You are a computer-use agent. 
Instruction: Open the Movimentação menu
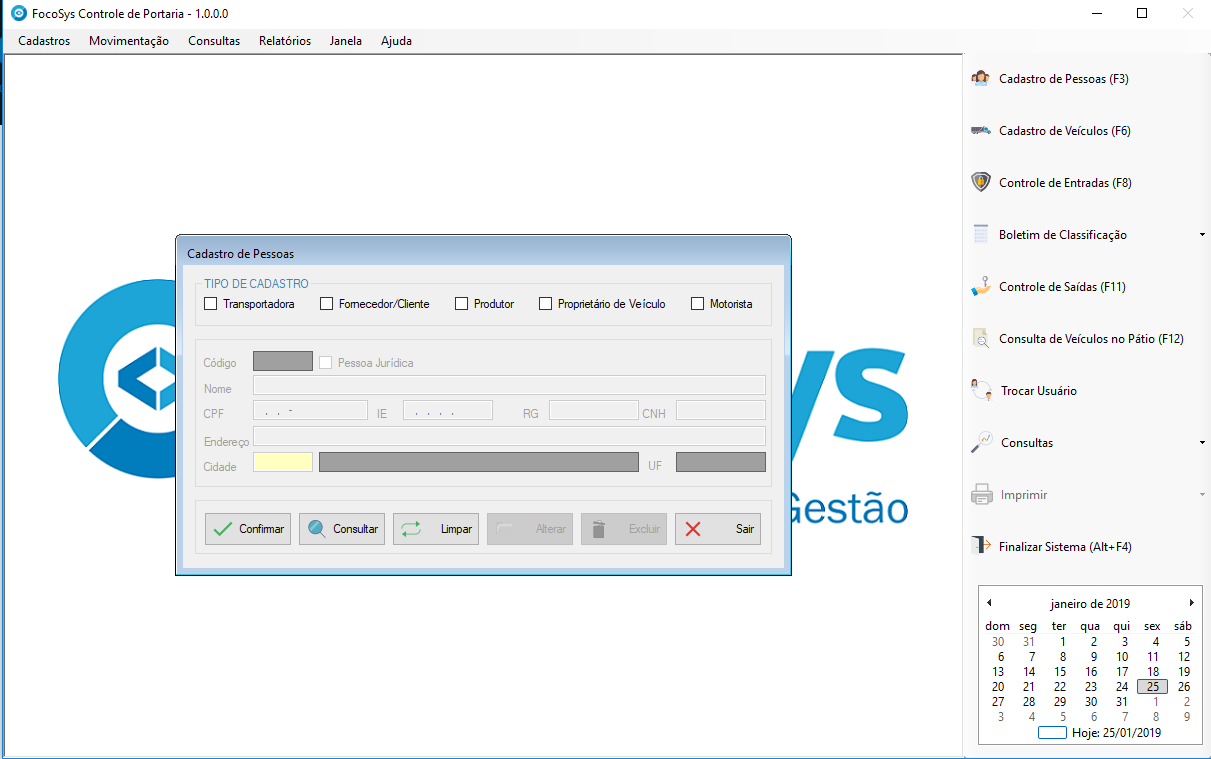(x=129, y=41)
